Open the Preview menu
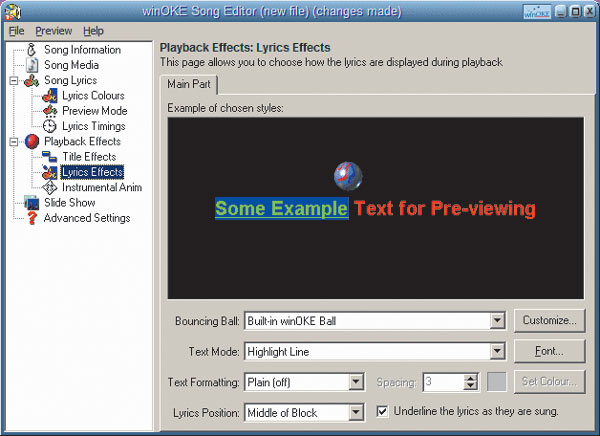Screen dimensions: 600x436 53,31
